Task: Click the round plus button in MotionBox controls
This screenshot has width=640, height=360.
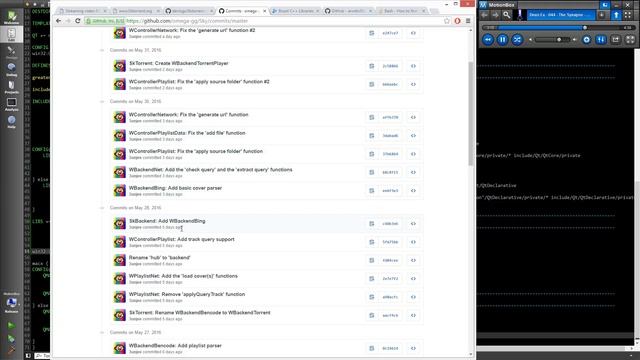Action: 587,40
